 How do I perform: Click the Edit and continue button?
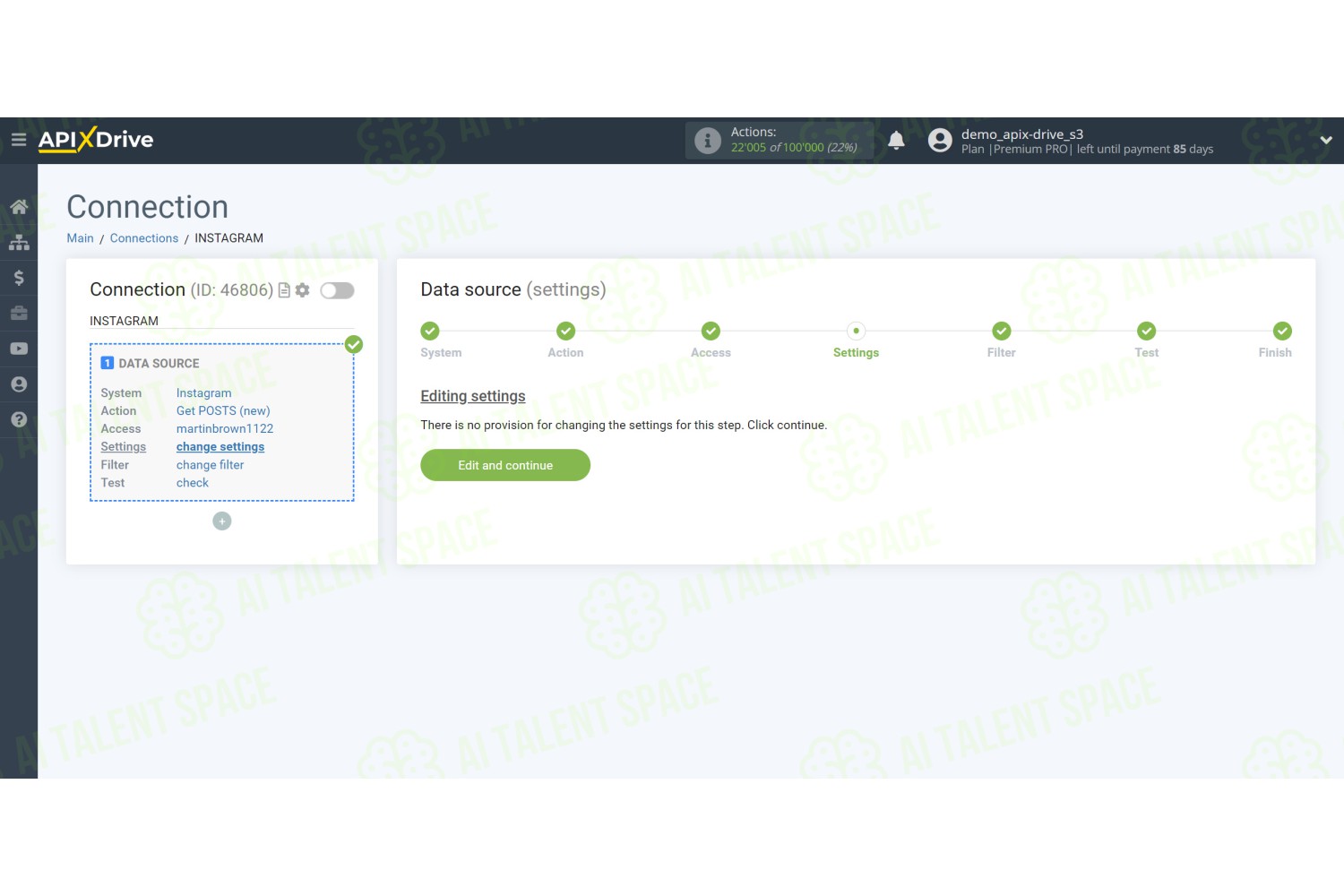coord(505,465)
